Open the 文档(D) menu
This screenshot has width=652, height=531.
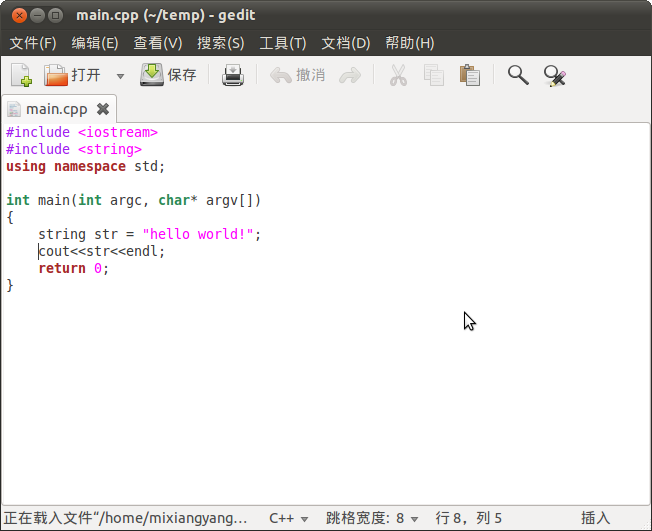pyautogui.click(x=346, y=43)
